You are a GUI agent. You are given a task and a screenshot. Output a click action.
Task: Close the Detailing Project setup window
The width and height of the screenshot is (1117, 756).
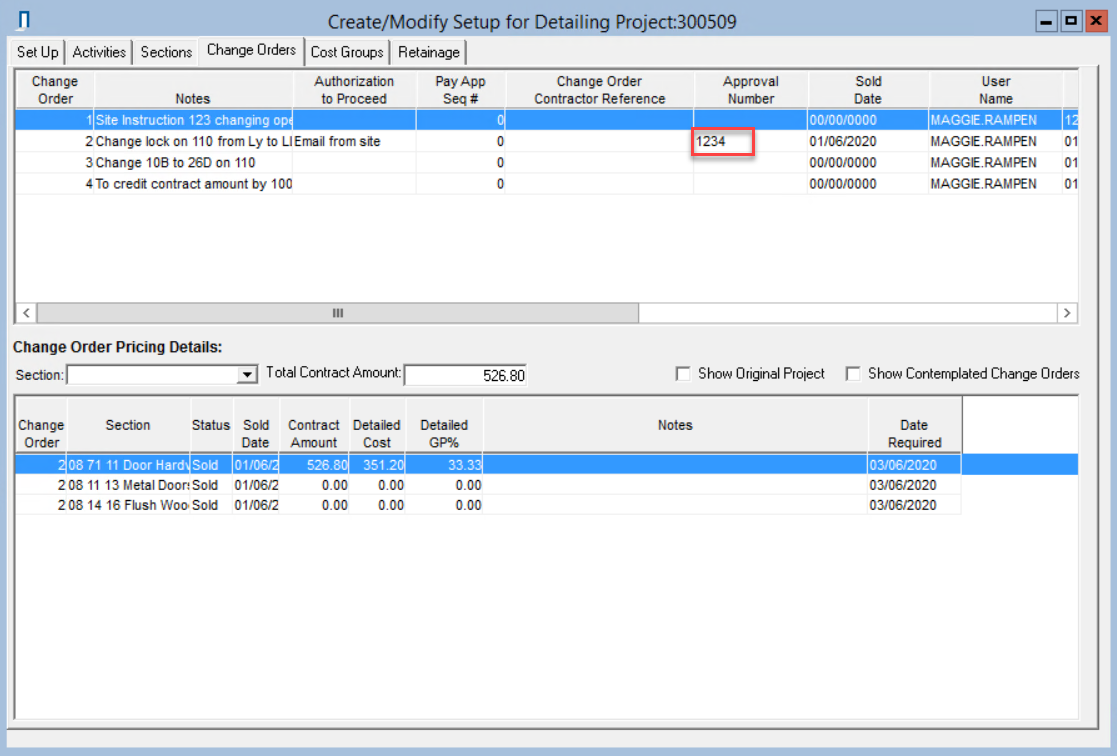coord(1096,21)
